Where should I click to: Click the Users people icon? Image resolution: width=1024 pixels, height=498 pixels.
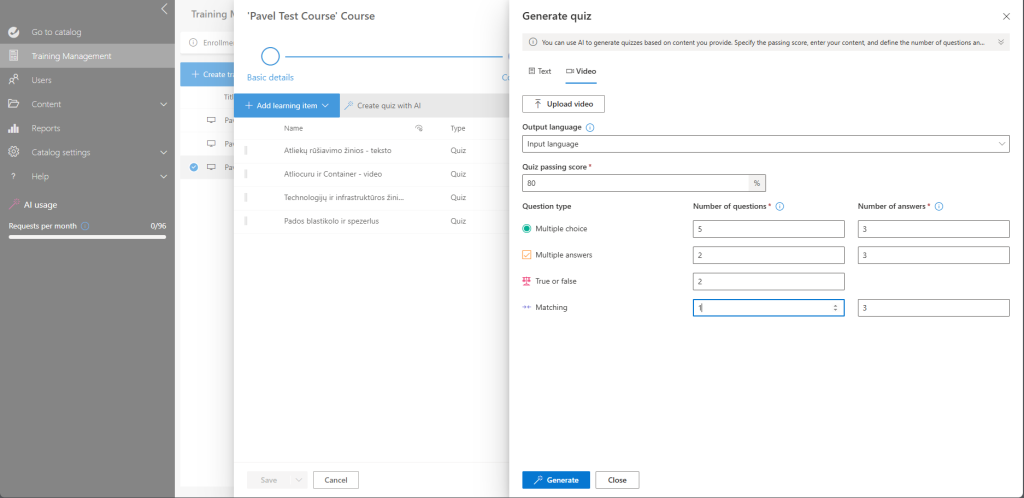pyautogui.click(x=13, y=80)
